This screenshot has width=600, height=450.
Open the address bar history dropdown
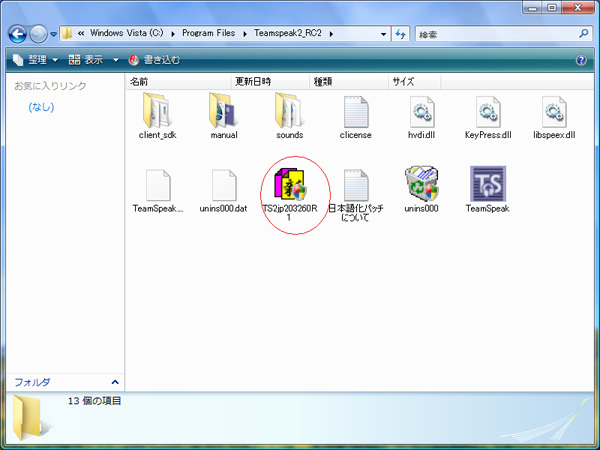(383, 34)
